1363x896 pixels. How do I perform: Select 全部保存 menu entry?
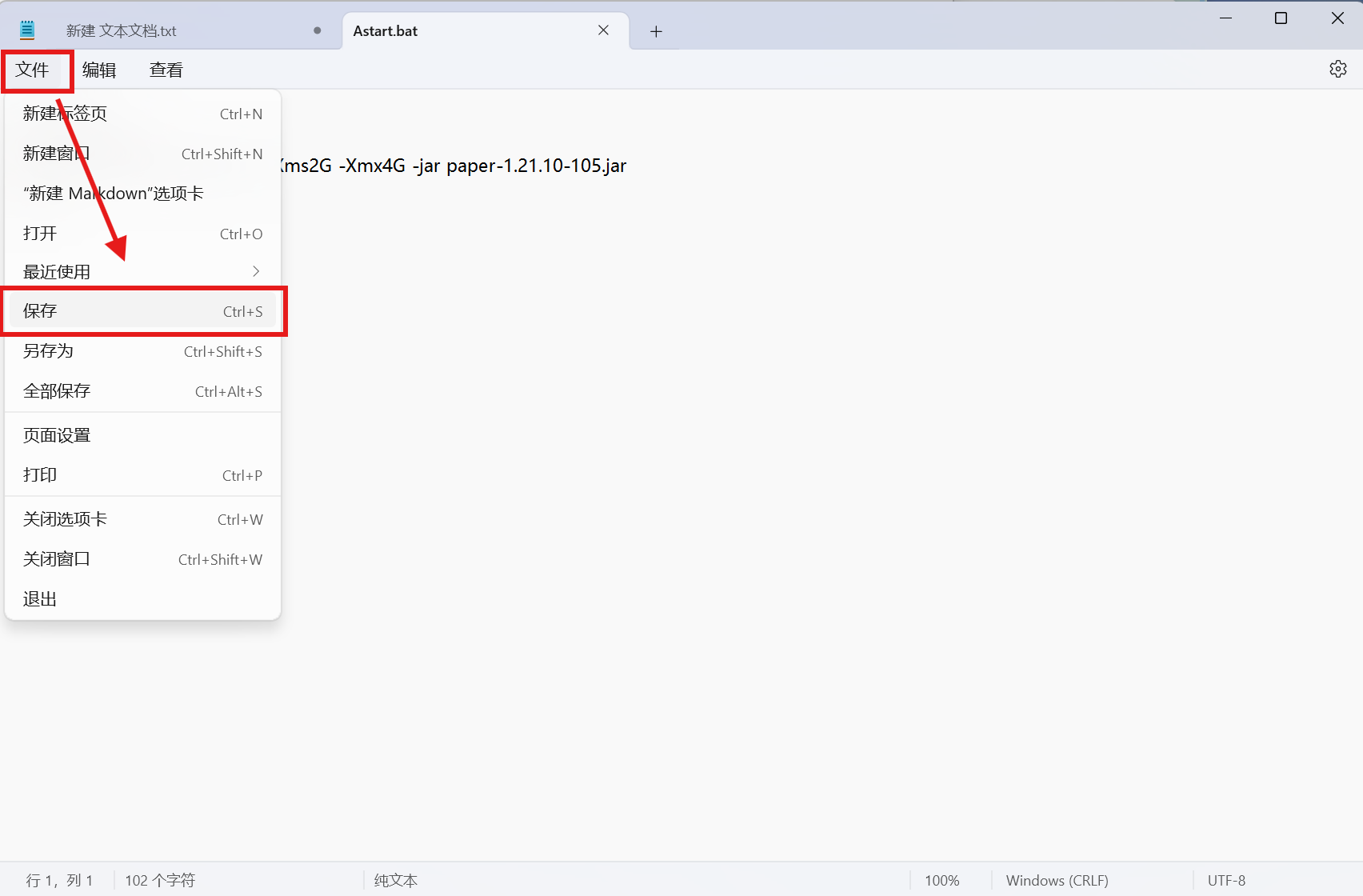[x=142, y=391]
